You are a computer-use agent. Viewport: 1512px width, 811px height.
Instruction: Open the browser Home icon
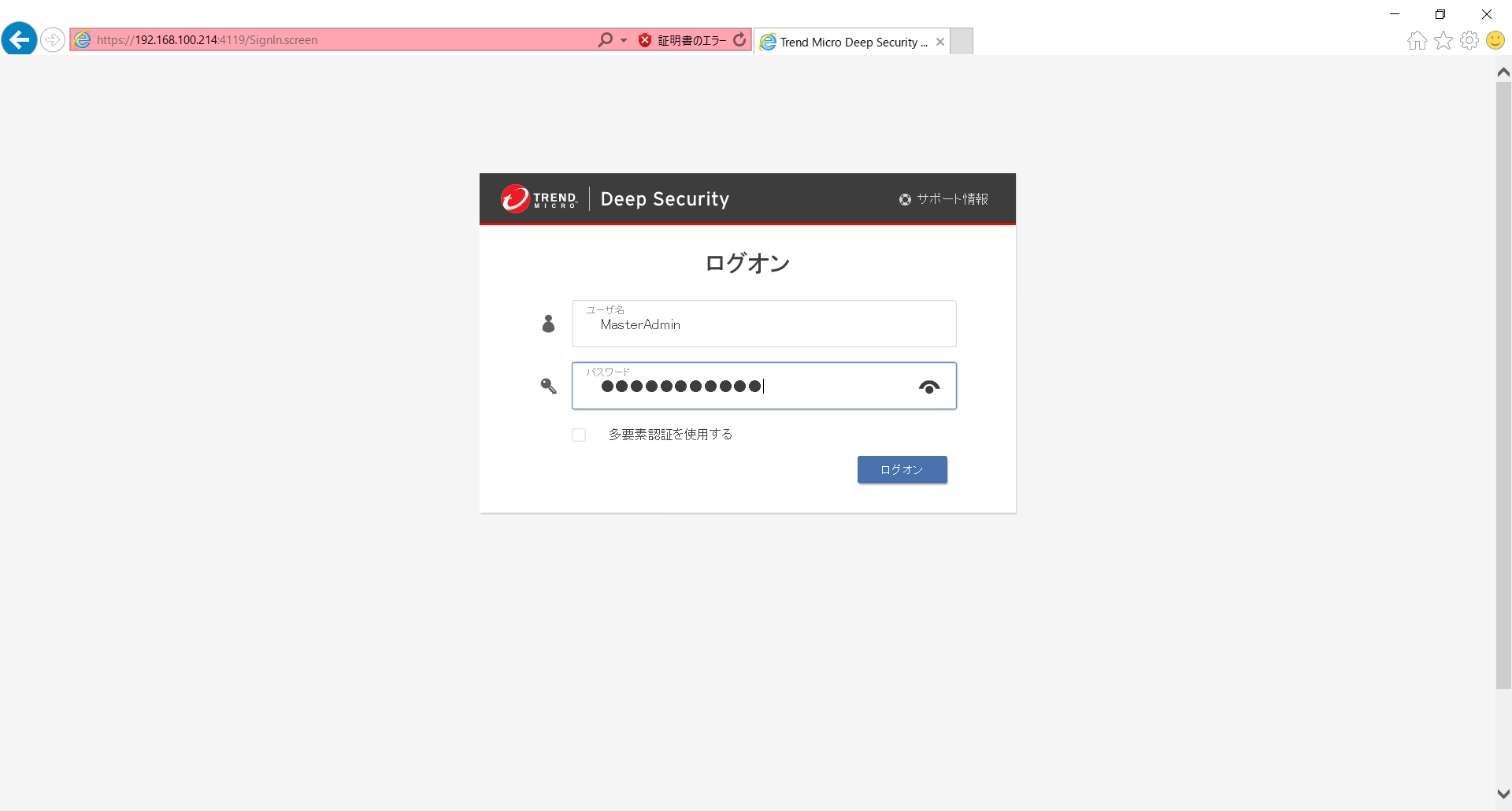1417,40
